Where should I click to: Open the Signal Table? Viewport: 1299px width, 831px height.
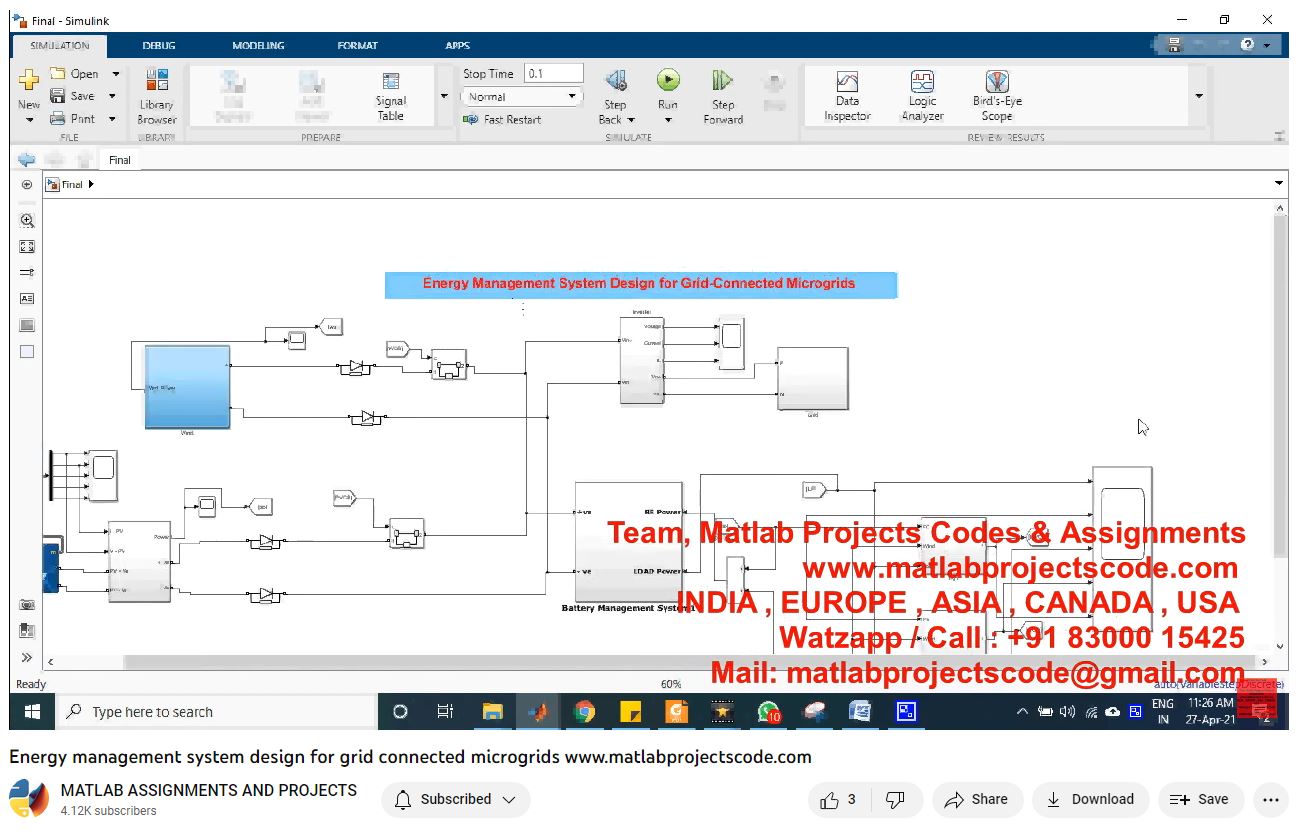(x=390, y=96)
